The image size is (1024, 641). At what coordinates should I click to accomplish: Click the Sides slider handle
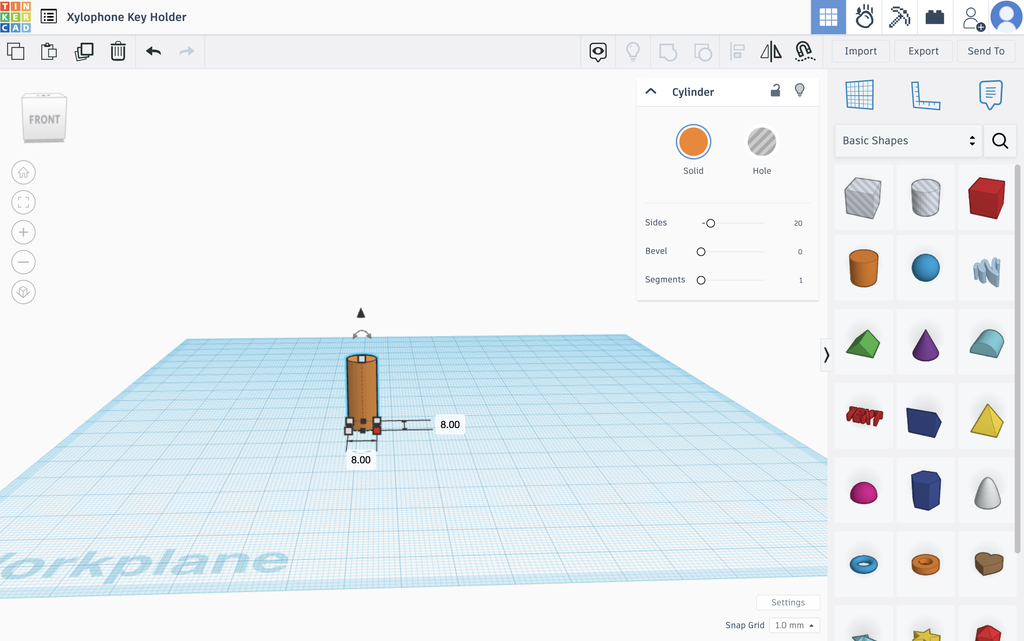(x=711, y=223)
